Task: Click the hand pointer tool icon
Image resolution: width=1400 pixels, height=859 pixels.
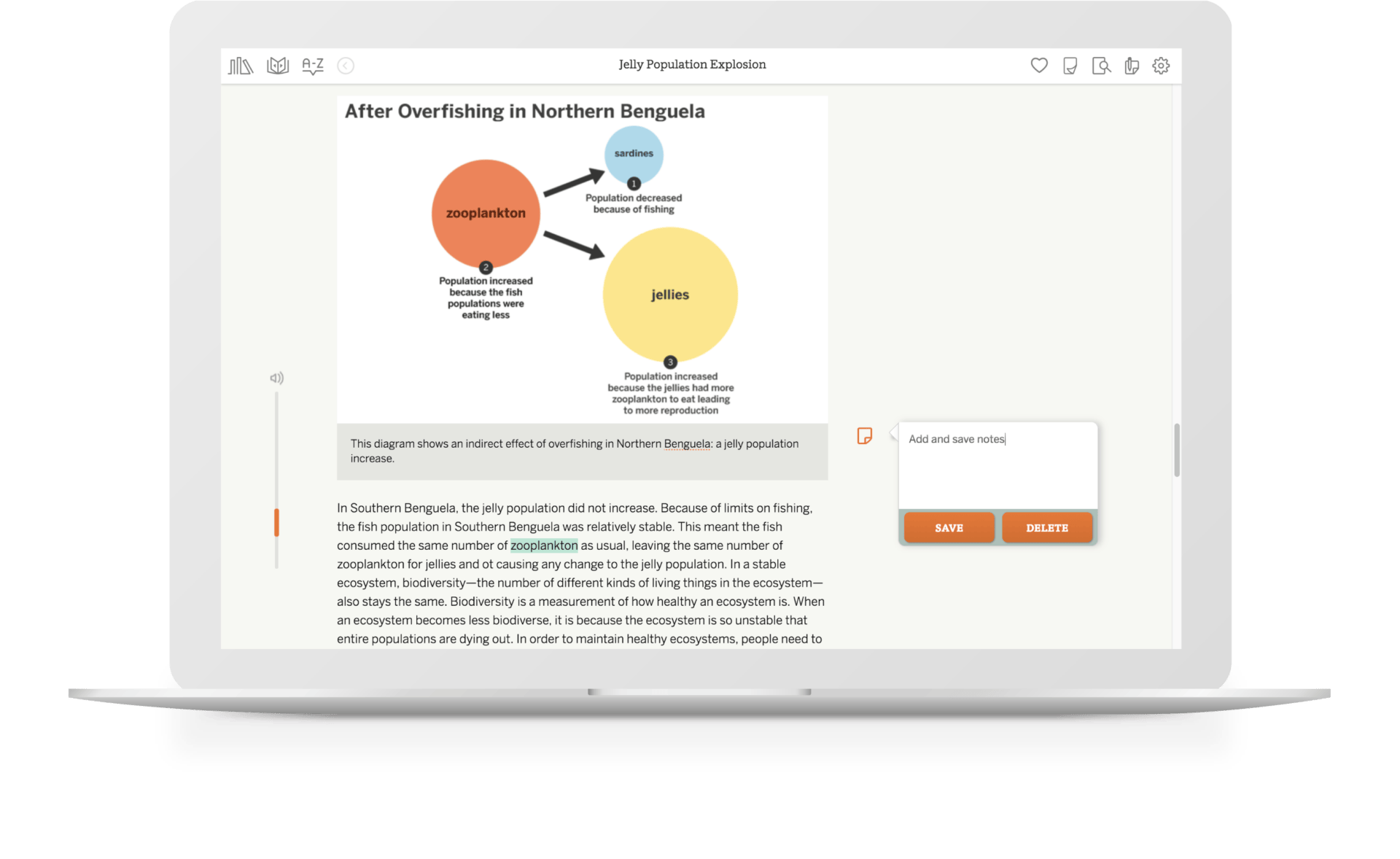Action: click(1132, 66)
